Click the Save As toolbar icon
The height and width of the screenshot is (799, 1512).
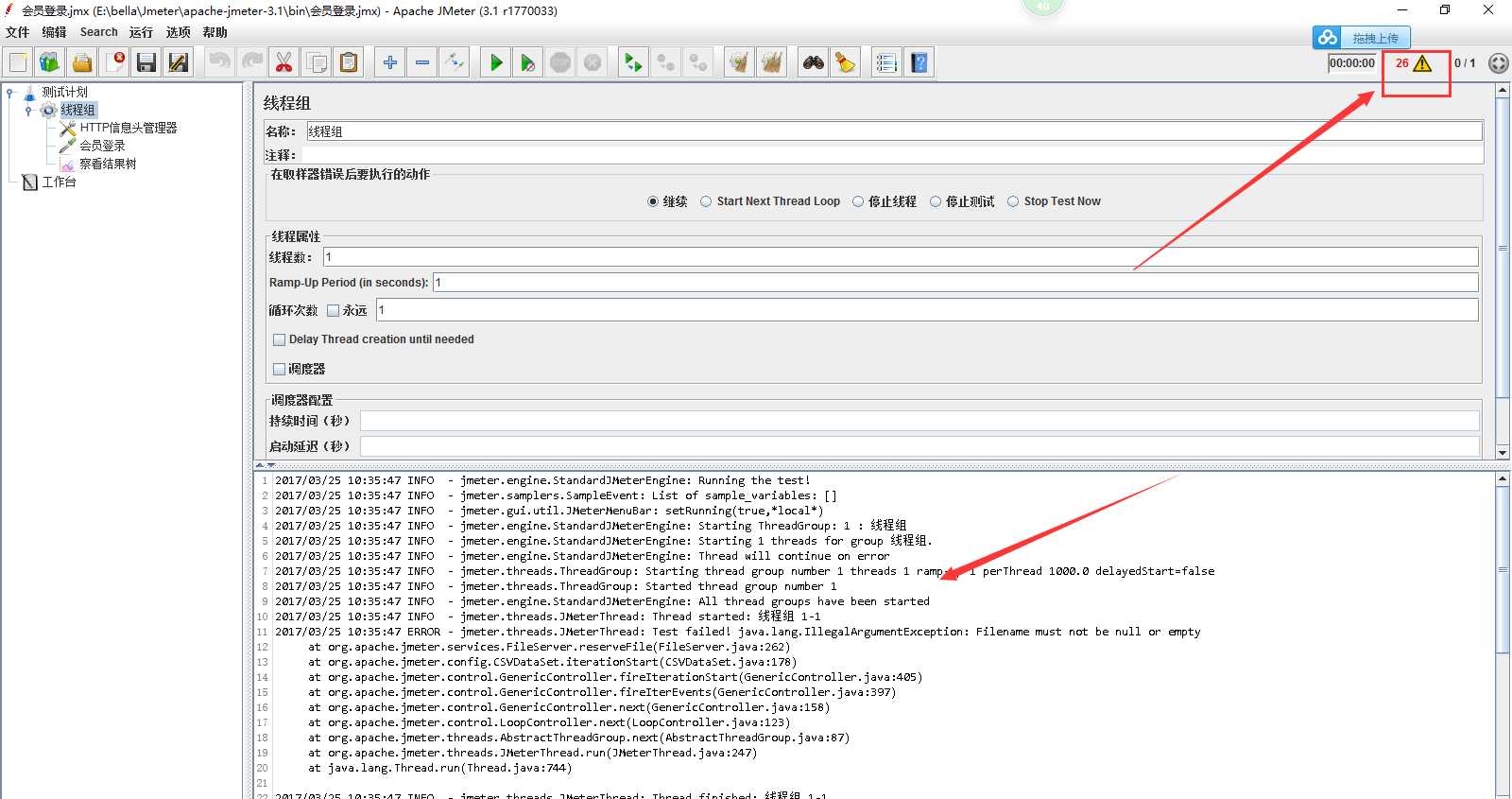(179, 62)
